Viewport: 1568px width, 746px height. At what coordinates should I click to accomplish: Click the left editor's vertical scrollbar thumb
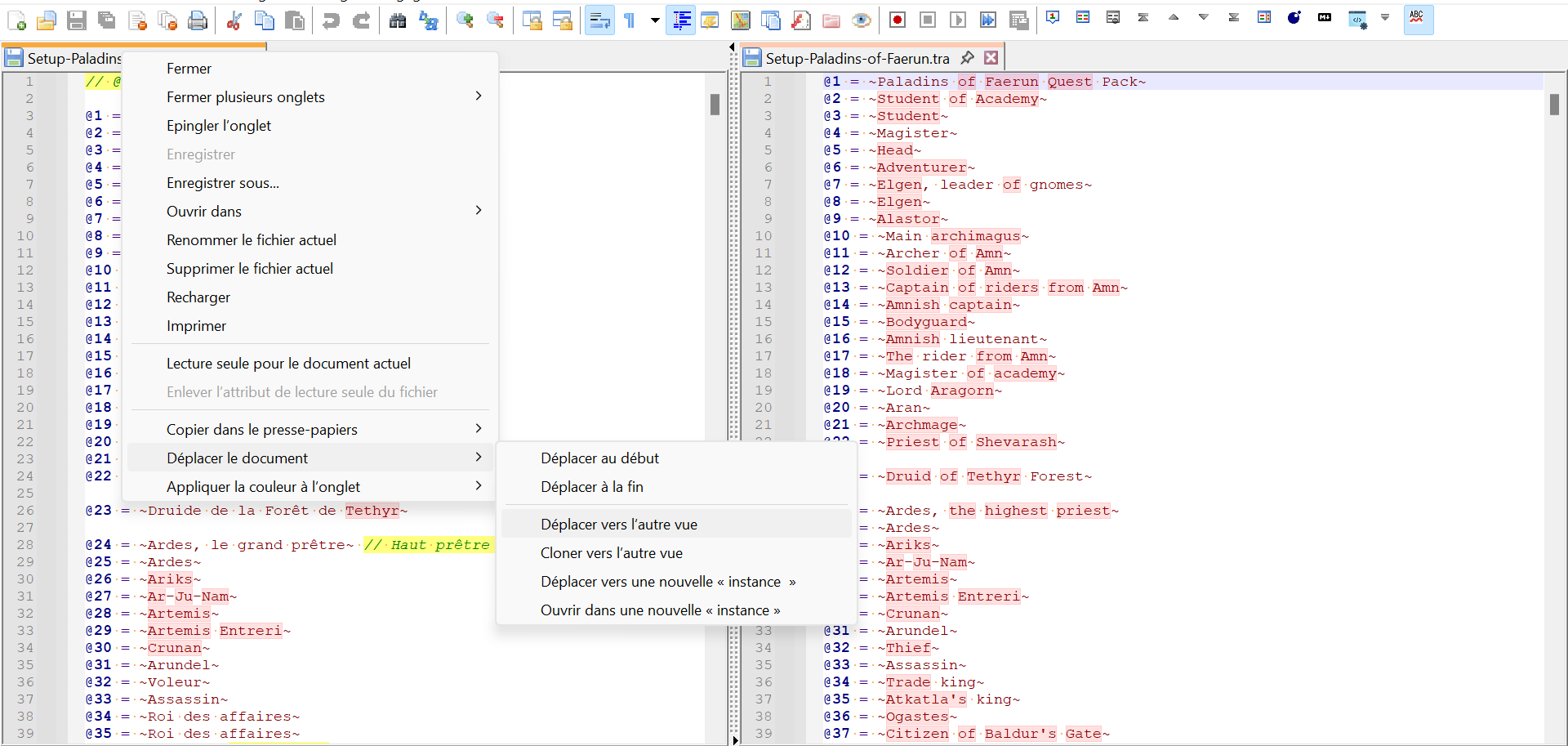715,105
